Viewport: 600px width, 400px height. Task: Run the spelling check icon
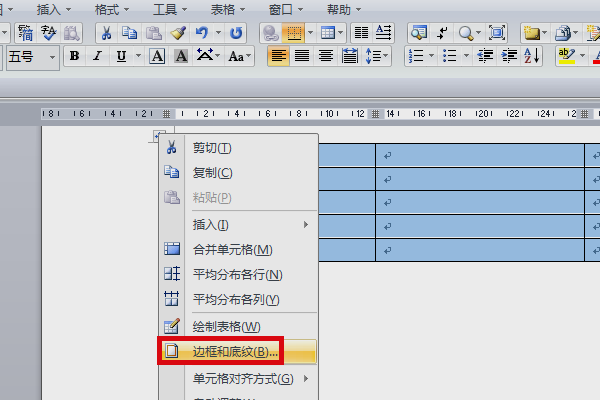click(49, 33)
